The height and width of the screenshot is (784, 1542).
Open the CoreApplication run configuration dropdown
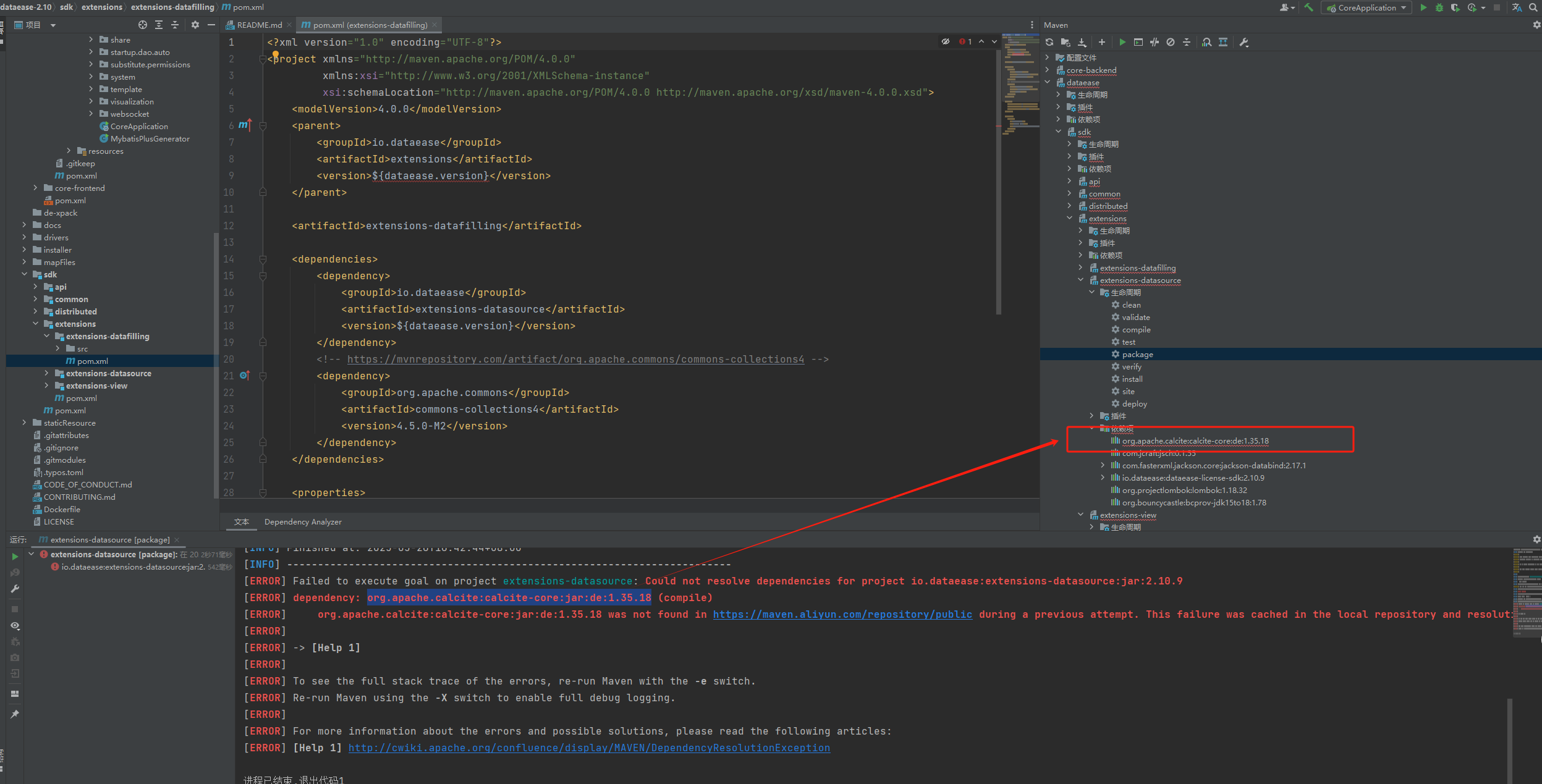1366,7
